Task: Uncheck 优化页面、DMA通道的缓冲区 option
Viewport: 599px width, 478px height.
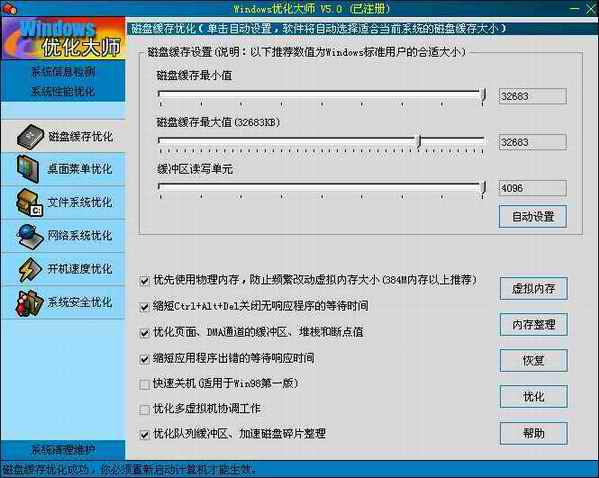Action: click(144, 333)
